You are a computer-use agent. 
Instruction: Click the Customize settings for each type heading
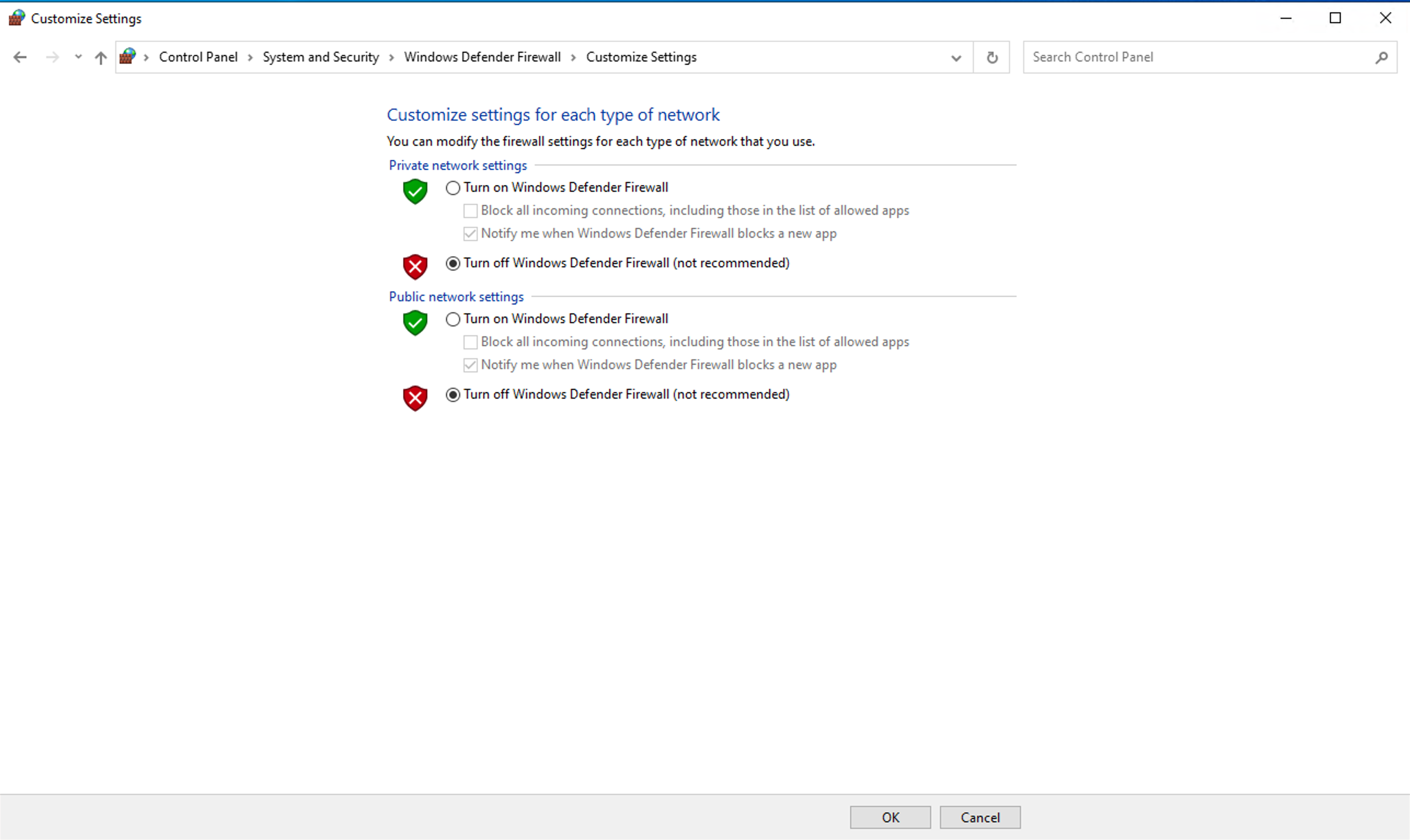(553, 115)
